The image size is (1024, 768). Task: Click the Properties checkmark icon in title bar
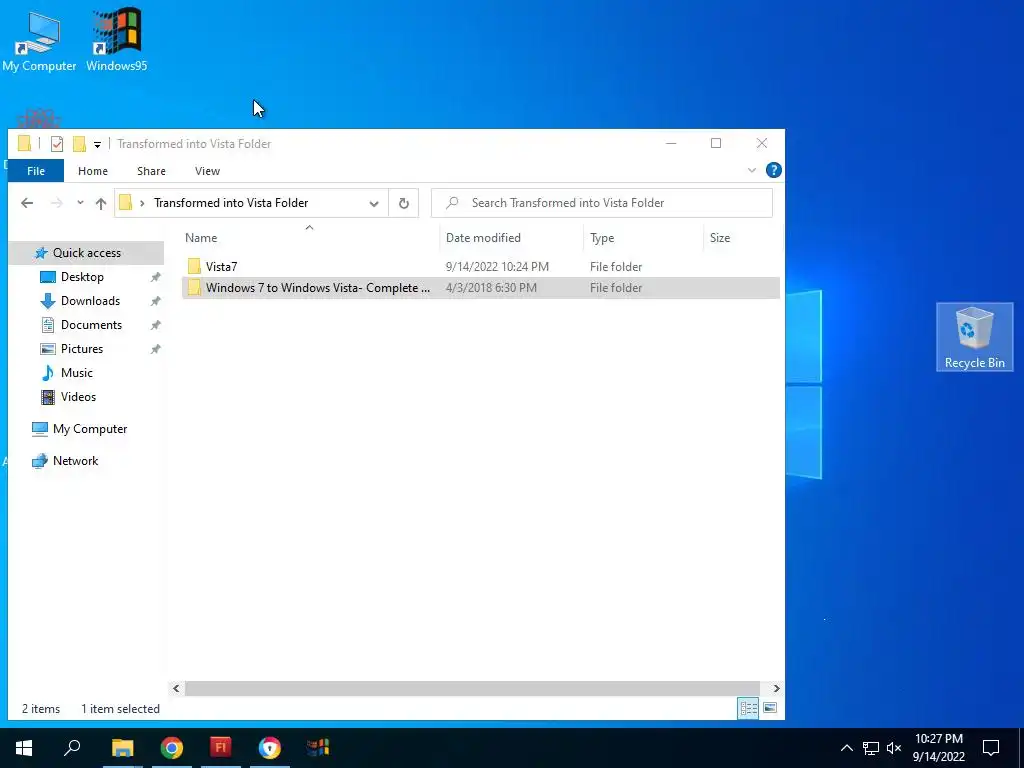click(x=57, y=144)
